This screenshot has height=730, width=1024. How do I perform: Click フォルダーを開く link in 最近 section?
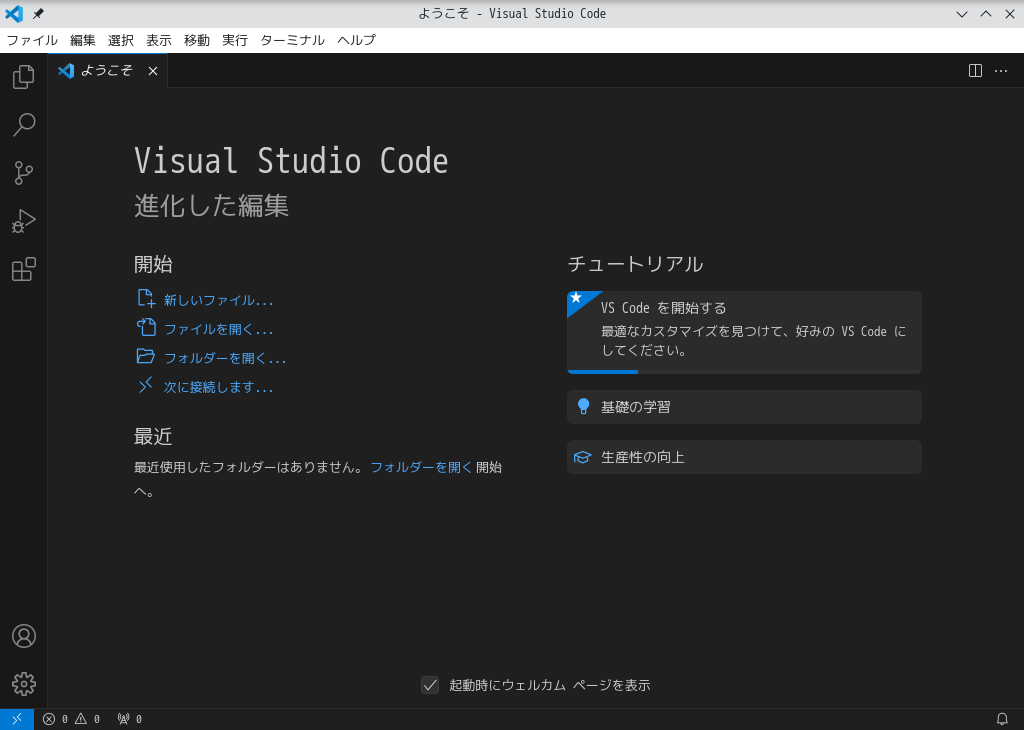(421, 468)
